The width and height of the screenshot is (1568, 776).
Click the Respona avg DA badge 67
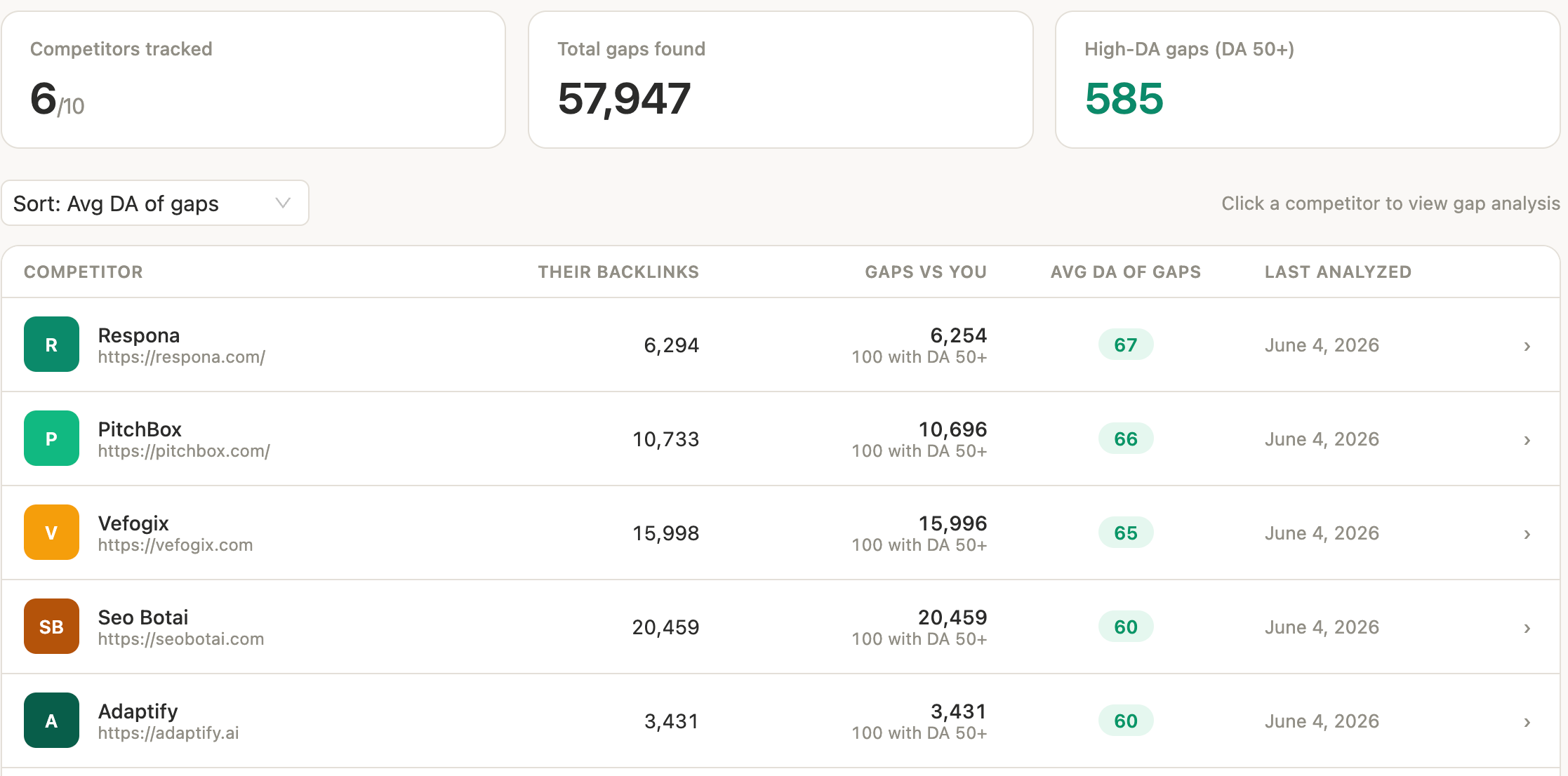1126,344
